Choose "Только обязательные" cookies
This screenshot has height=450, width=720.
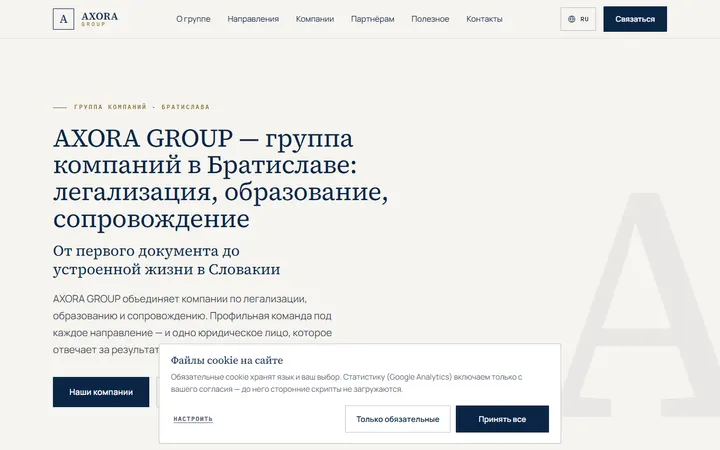pyautogui.click(x=398, y=419)
